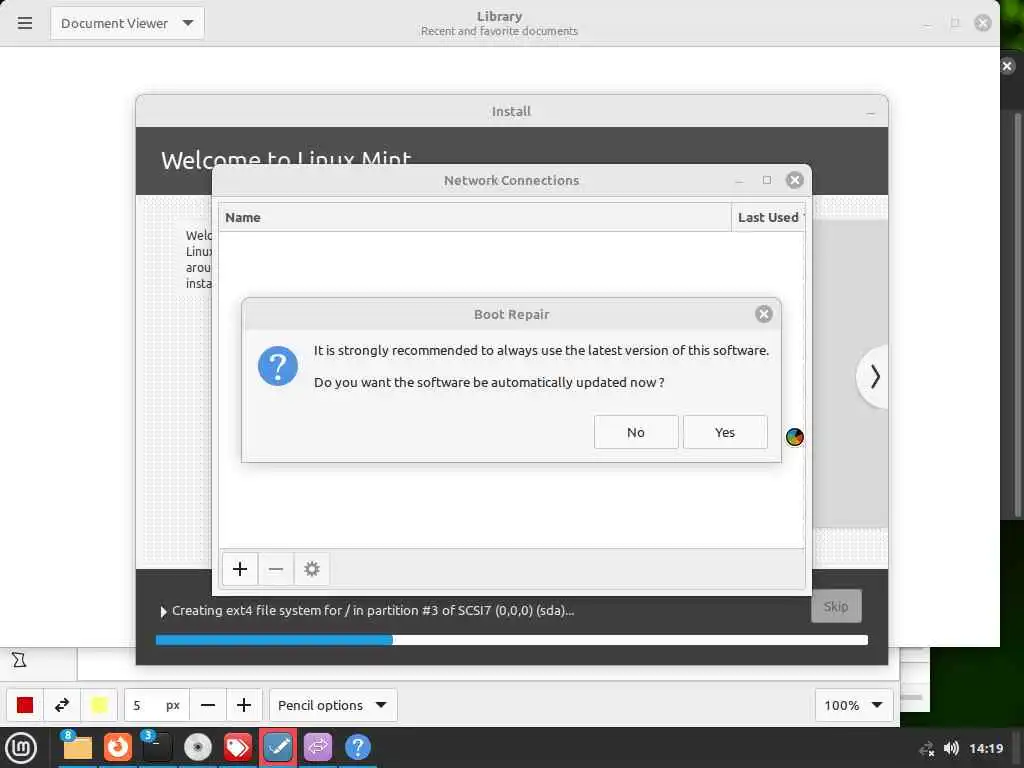
Task: Open the volume control tray icon
Action: [x=952, y=748]
